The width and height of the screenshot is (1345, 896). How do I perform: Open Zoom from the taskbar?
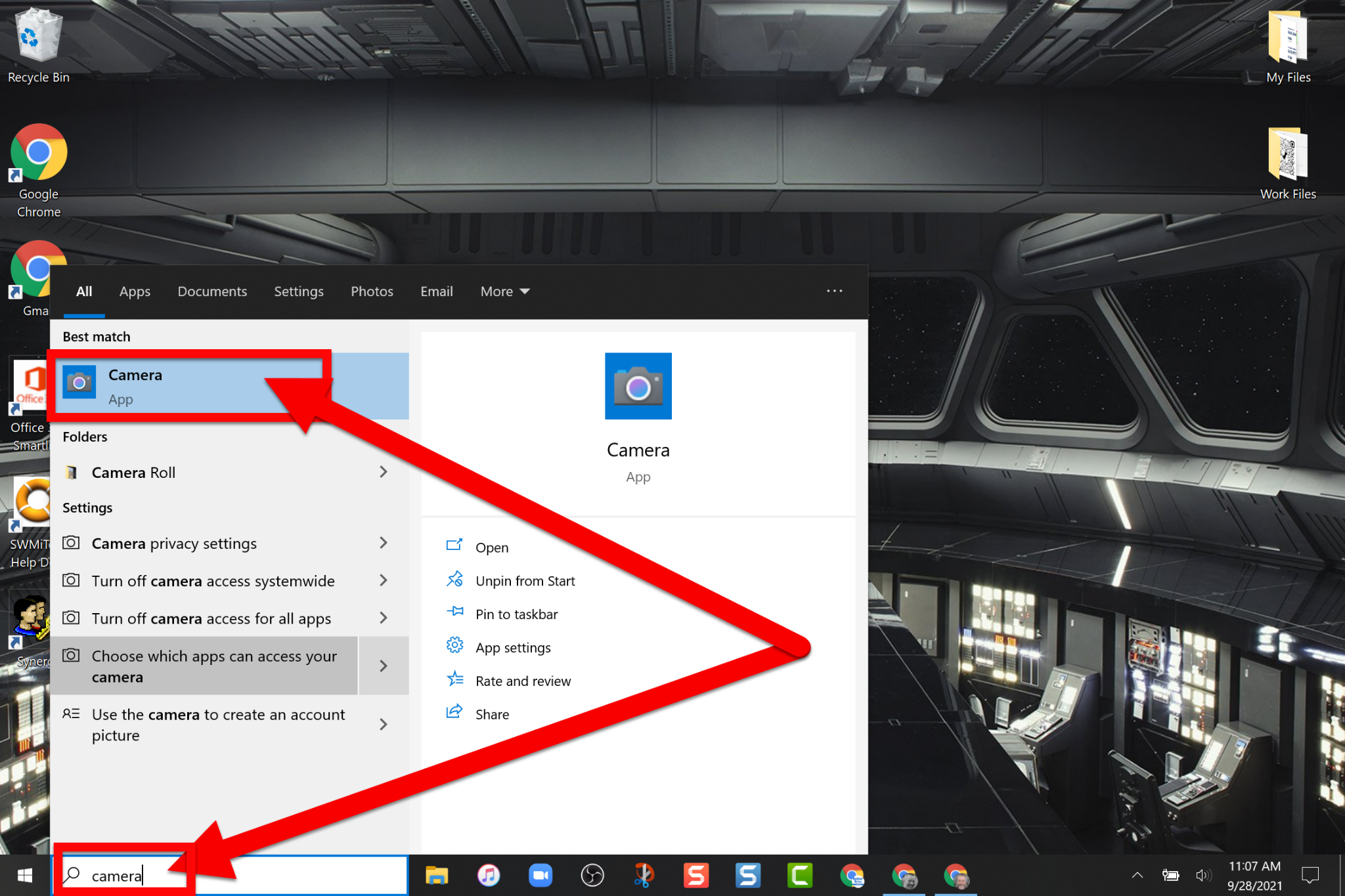tap(540, 876)
